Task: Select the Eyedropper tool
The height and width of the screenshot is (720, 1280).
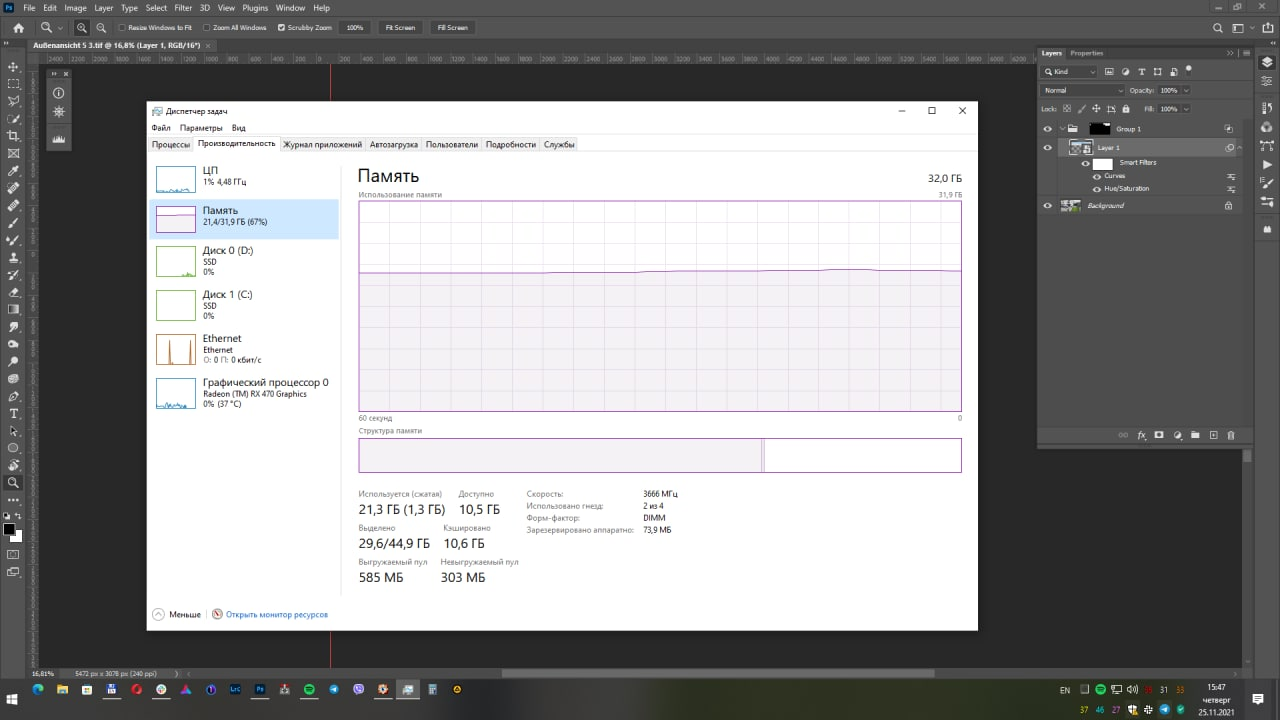Action: 13,171
